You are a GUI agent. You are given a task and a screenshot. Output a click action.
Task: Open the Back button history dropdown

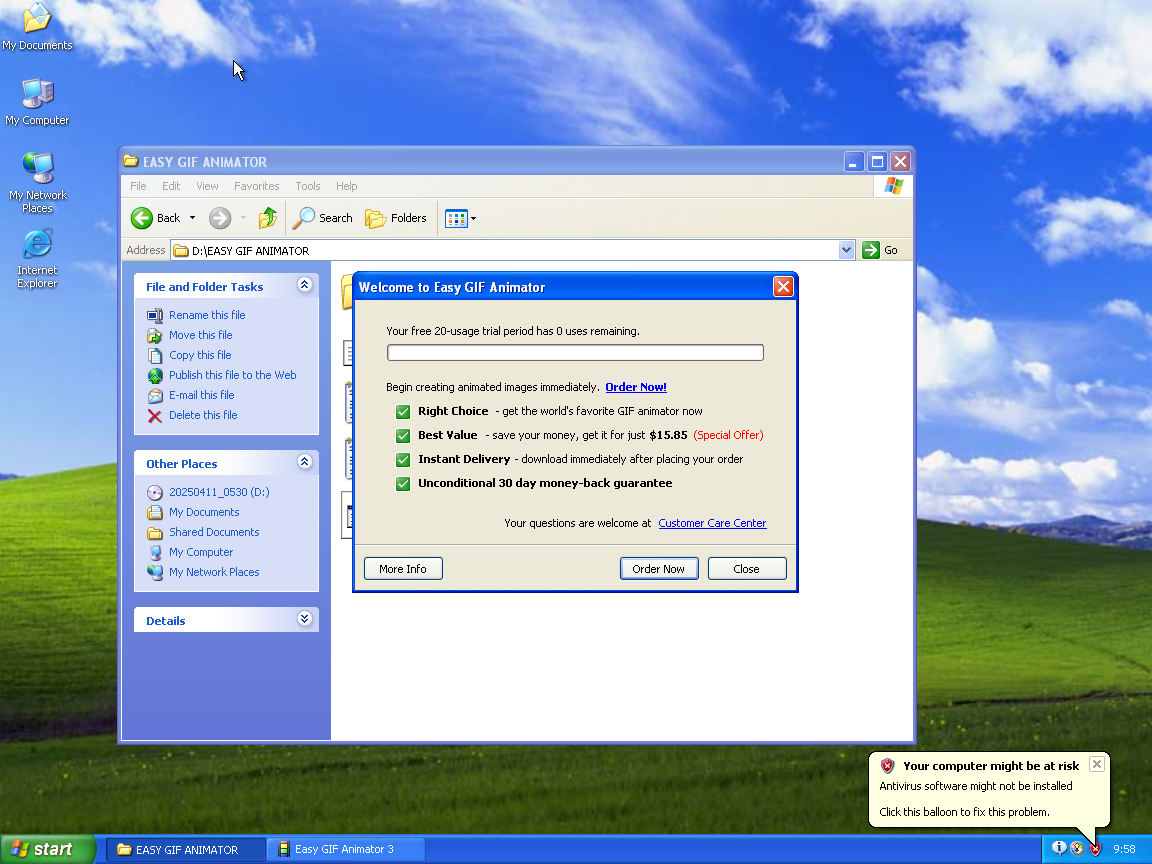[192, 218]
